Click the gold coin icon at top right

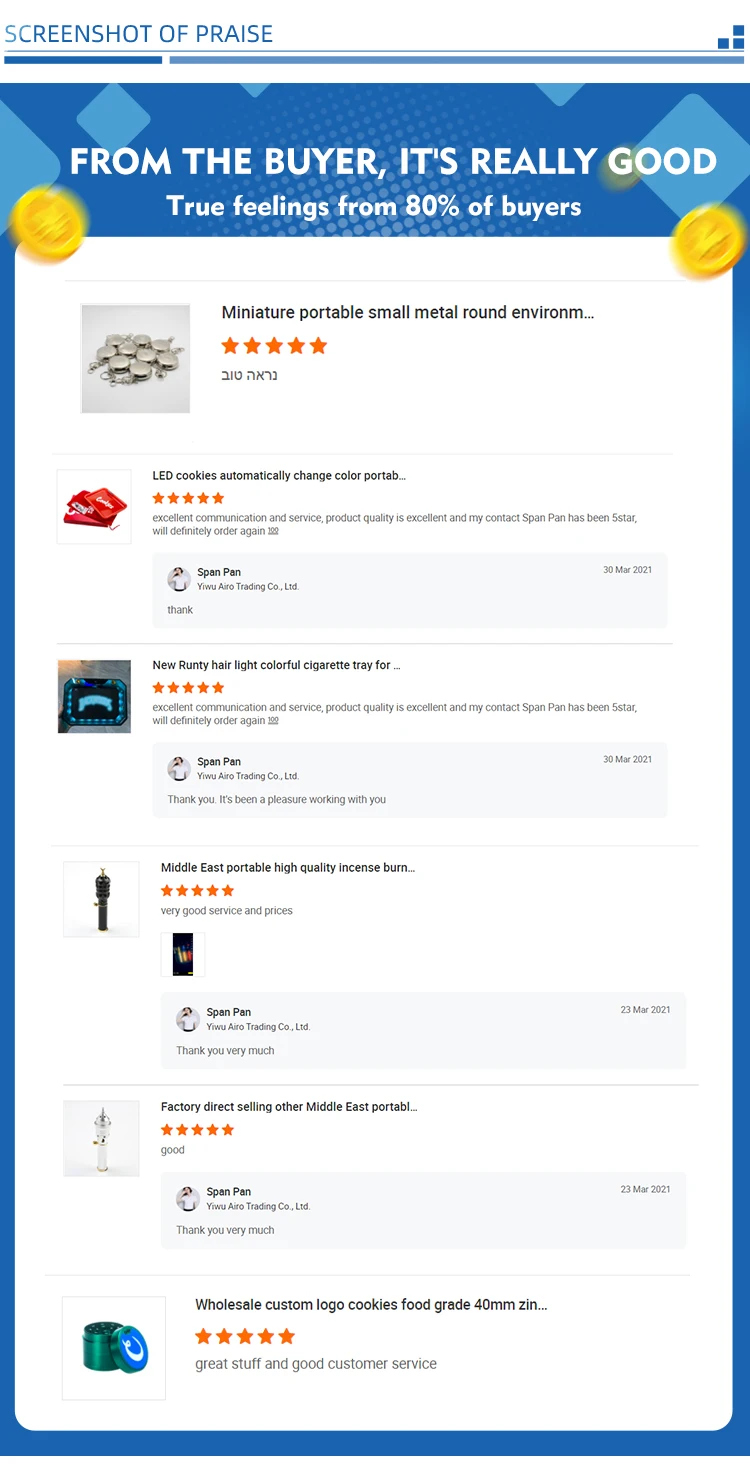[x=707, y=243]
